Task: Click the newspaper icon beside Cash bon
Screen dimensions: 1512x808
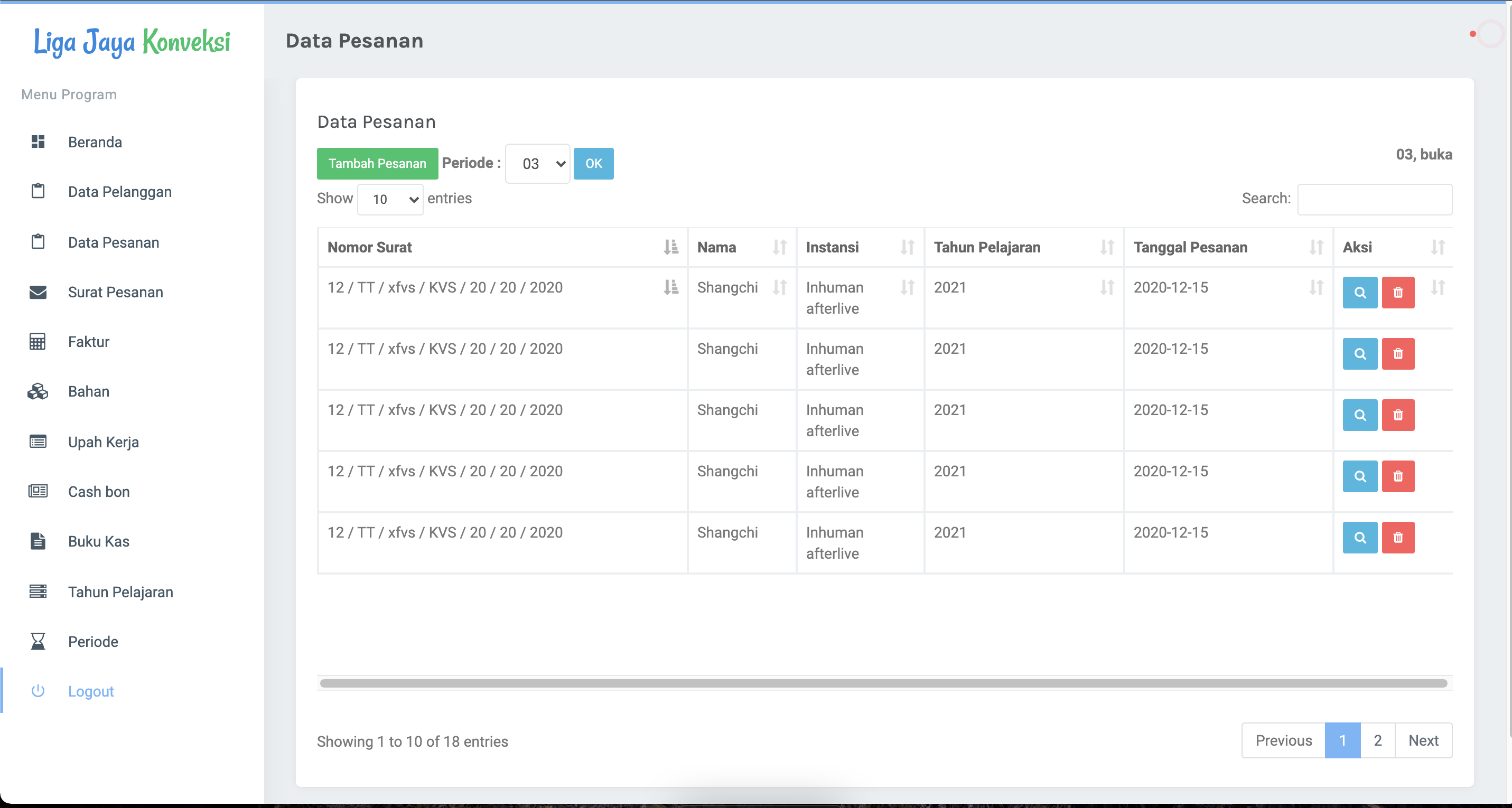Action: tap(38, 491)
